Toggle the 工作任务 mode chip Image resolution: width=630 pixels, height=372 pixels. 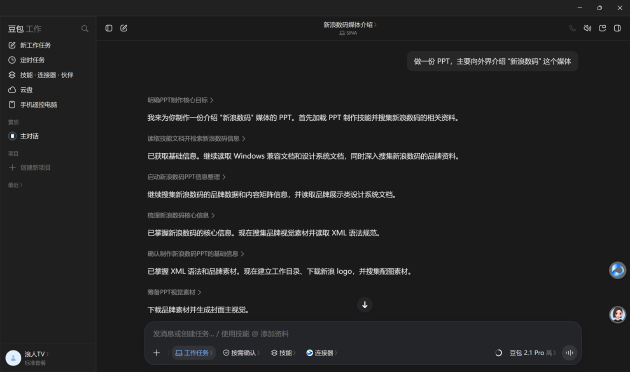tap(194, 353)
